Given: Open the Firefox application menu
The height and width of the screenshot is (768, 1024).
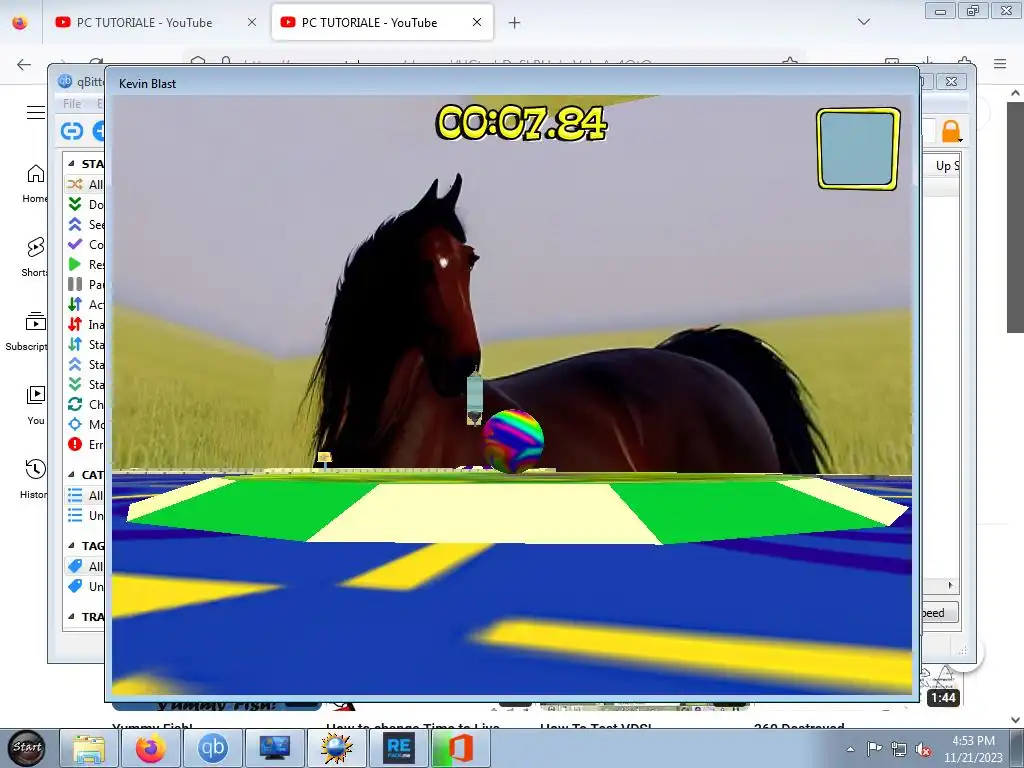Looking at the screenshot, I should coord(1000,63).
